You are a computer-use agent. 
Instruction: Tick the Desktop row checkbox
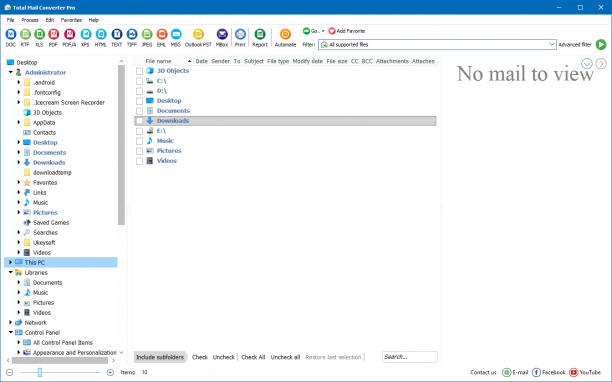[x=139, y=101]
